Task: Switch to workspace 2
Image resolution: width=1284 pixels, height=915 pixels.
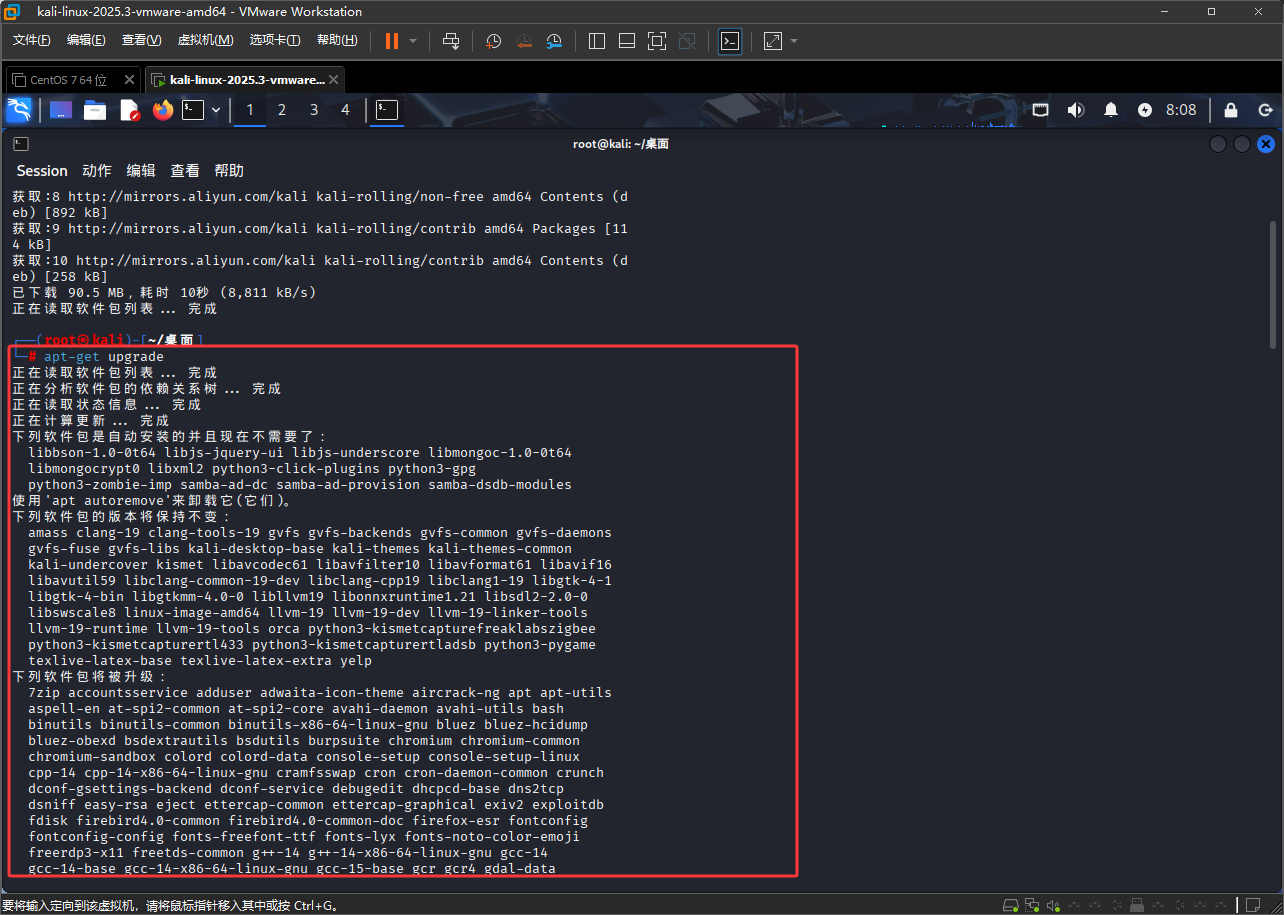Action: tap(282, 110)
